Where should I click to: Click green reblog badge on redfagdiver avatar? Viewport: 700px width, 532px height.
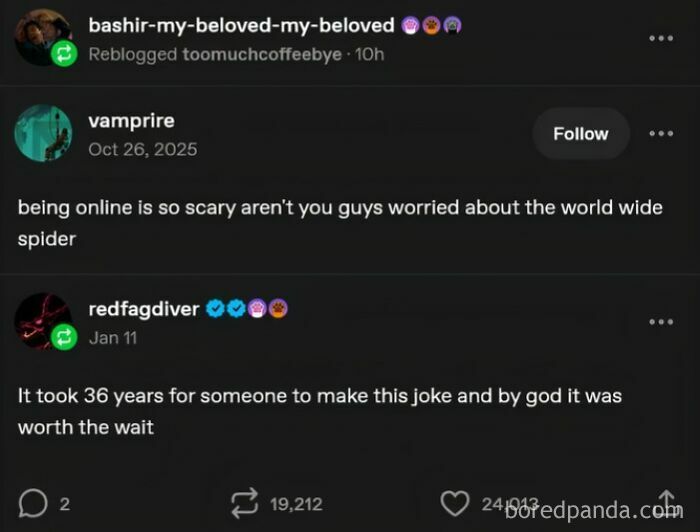click(x=64, y=337)
